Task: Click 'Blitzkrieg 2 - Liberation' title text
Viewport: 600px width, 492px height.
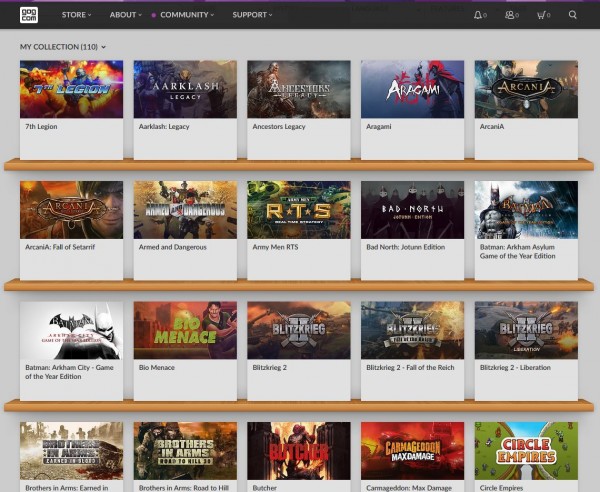Action: tap(515, 367)
